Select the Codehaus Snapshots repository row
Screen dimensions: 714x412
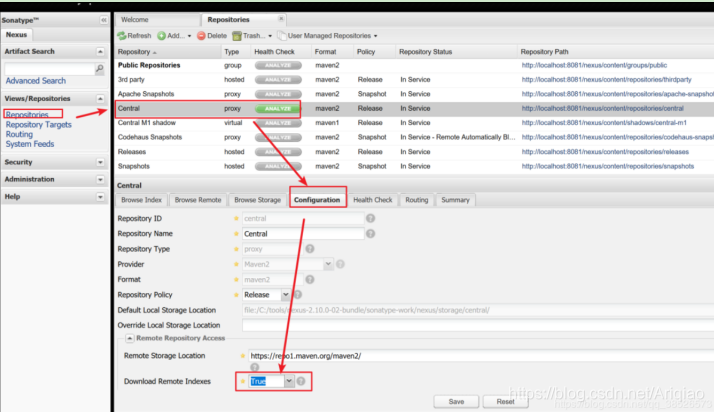414,137
